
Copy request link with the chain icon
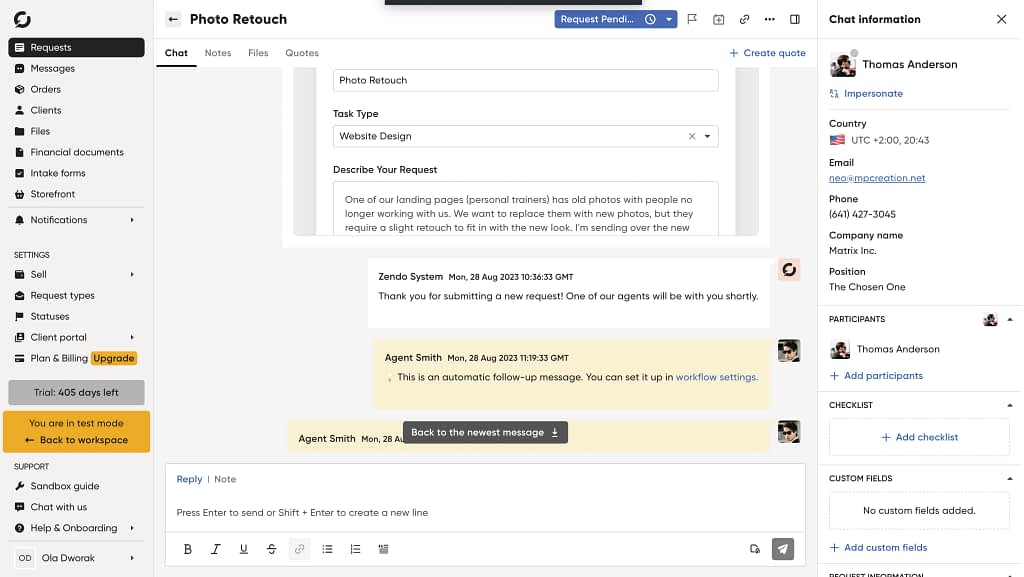[x=744, y=20]
